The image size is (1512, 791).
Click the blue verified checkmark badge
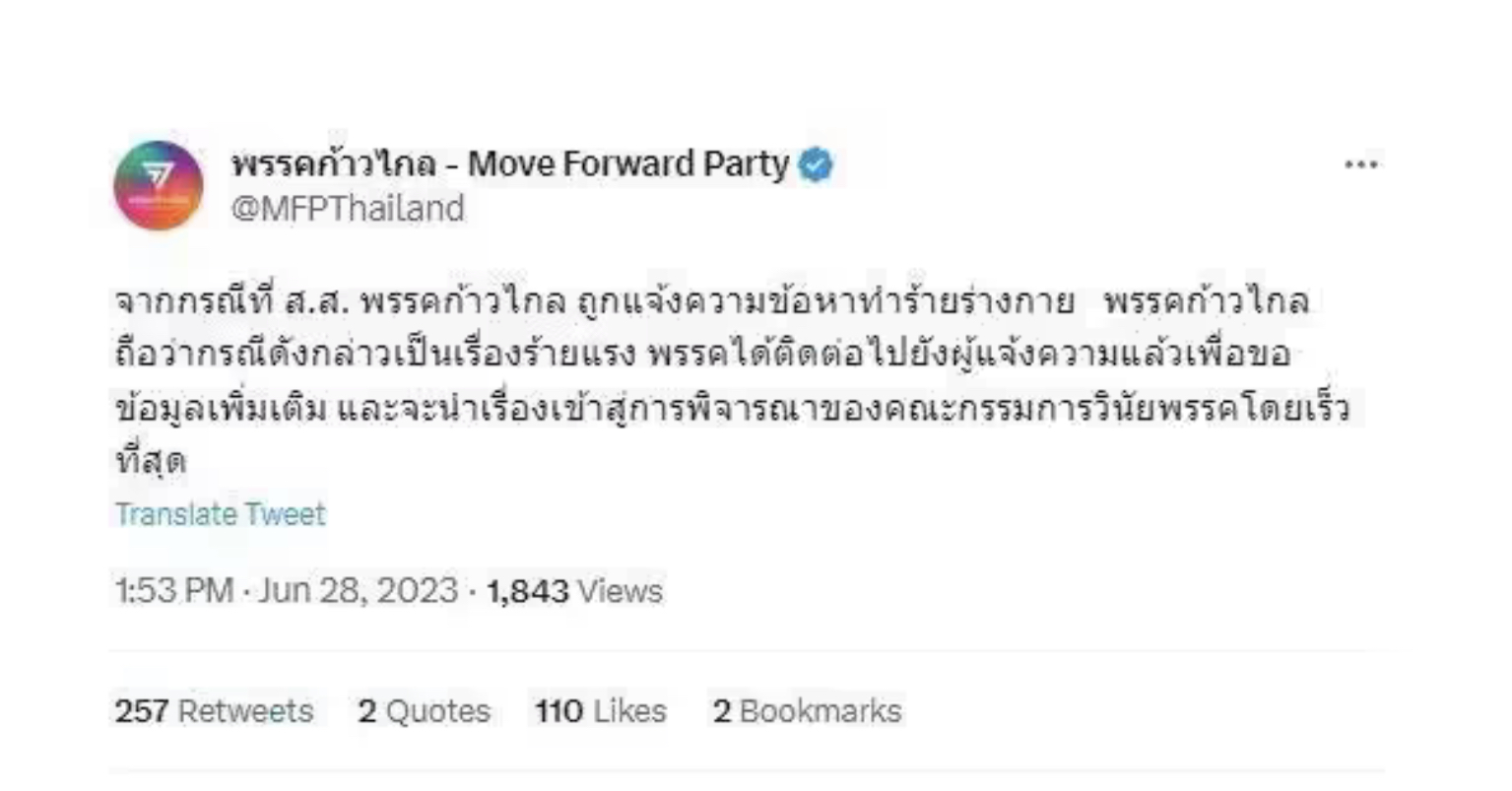click(x=816, y=165)
